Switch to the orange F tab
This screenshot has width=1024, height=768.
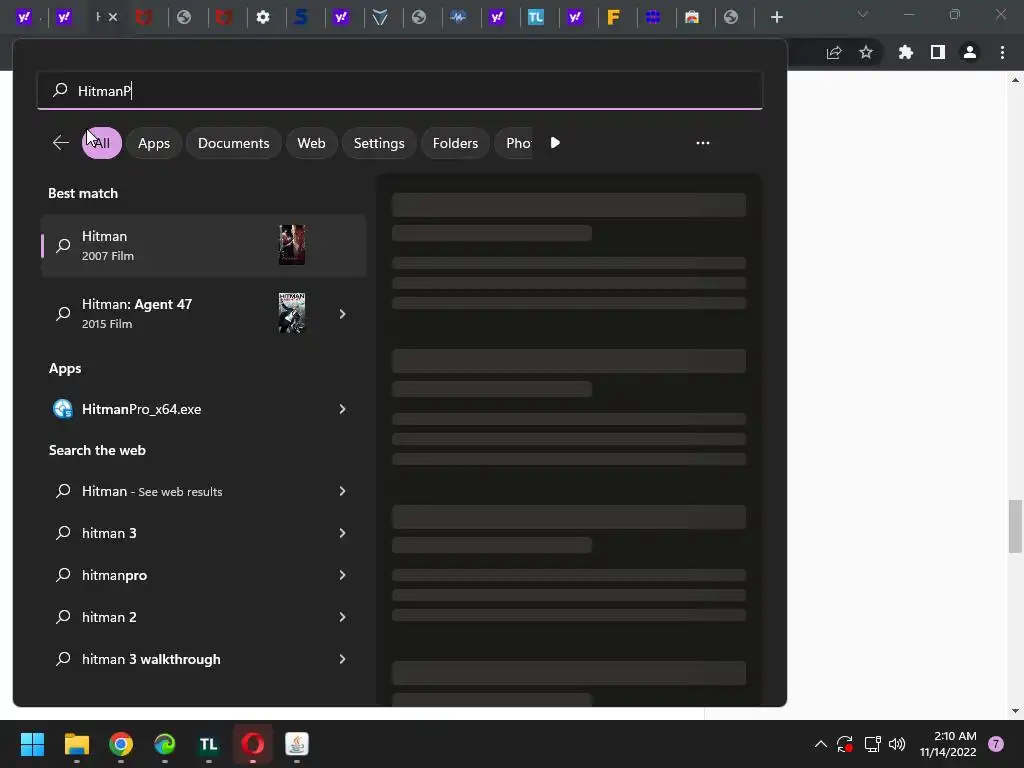[613, 18]
